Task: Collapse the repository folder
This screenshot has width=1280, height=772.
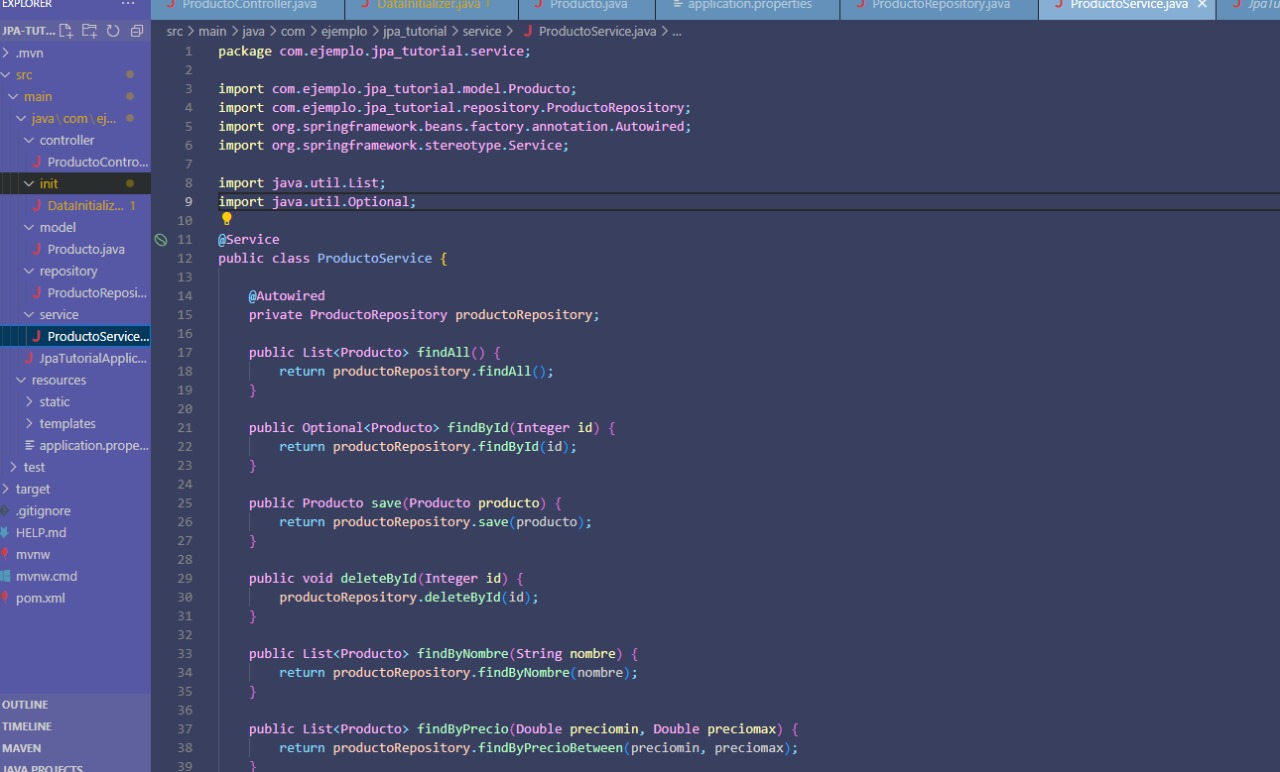Action: pyautogui.click(x=30, y=272)
